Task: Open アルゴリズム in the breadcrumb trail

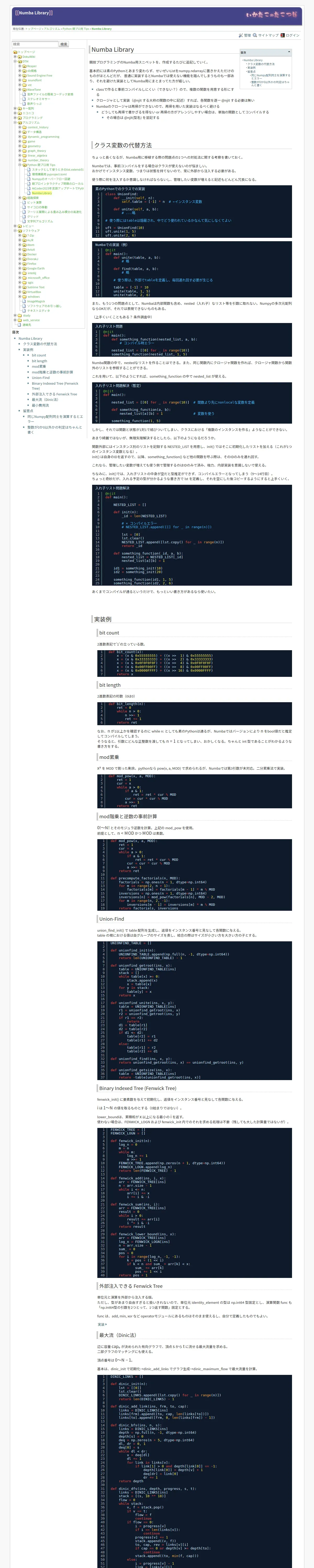Action: click(52, 28)
